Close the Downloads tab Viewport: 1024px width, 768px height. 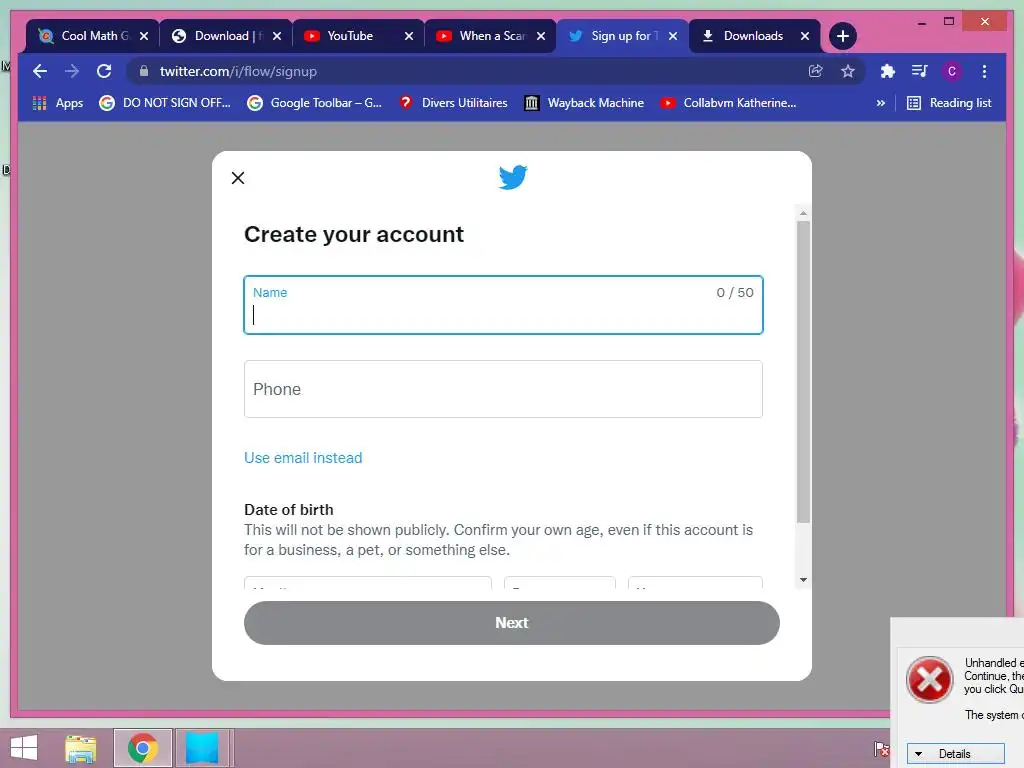[x=805, y=36]
